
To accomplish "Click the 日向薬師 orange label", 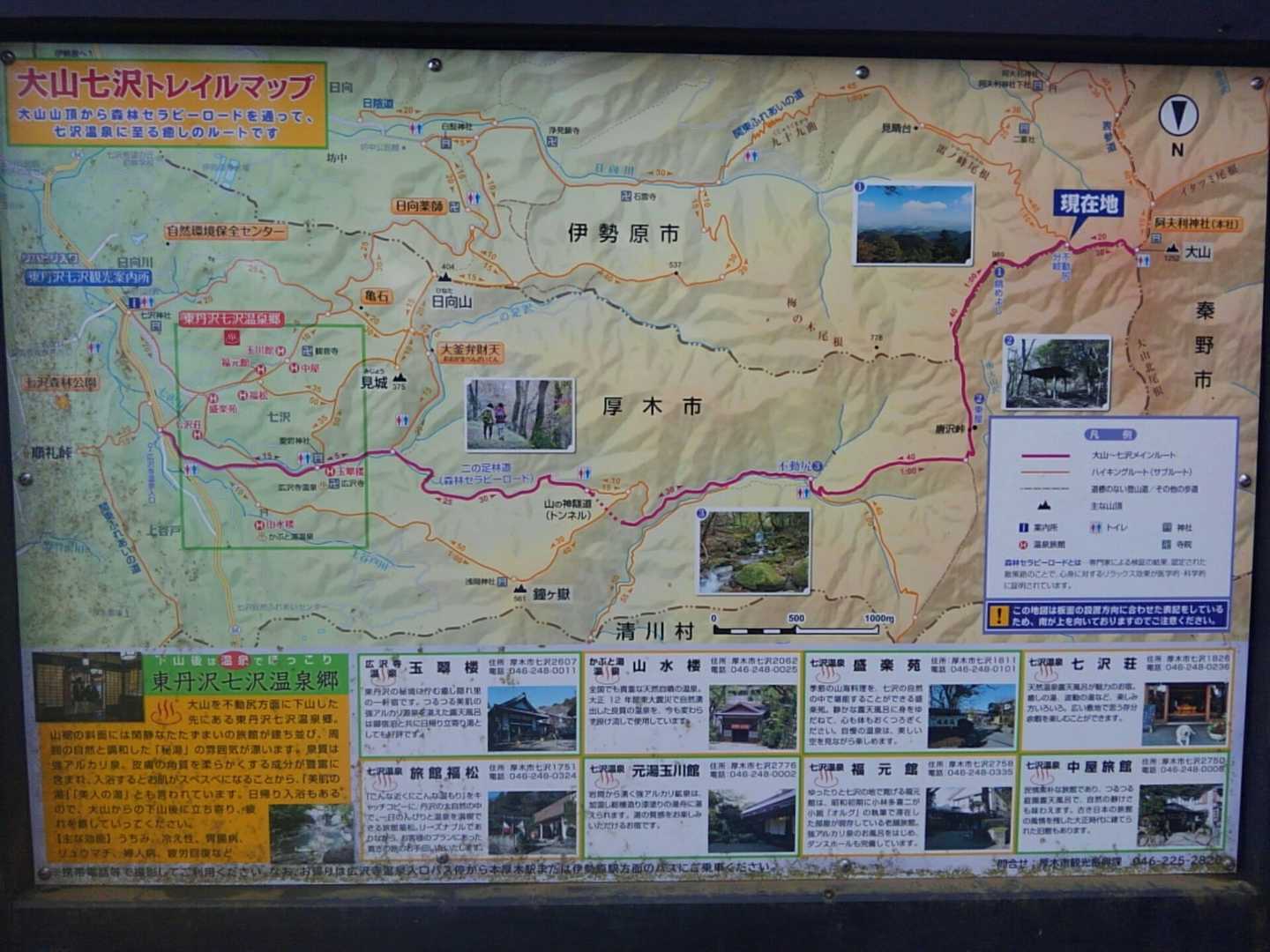I will [x=420, y=205].
